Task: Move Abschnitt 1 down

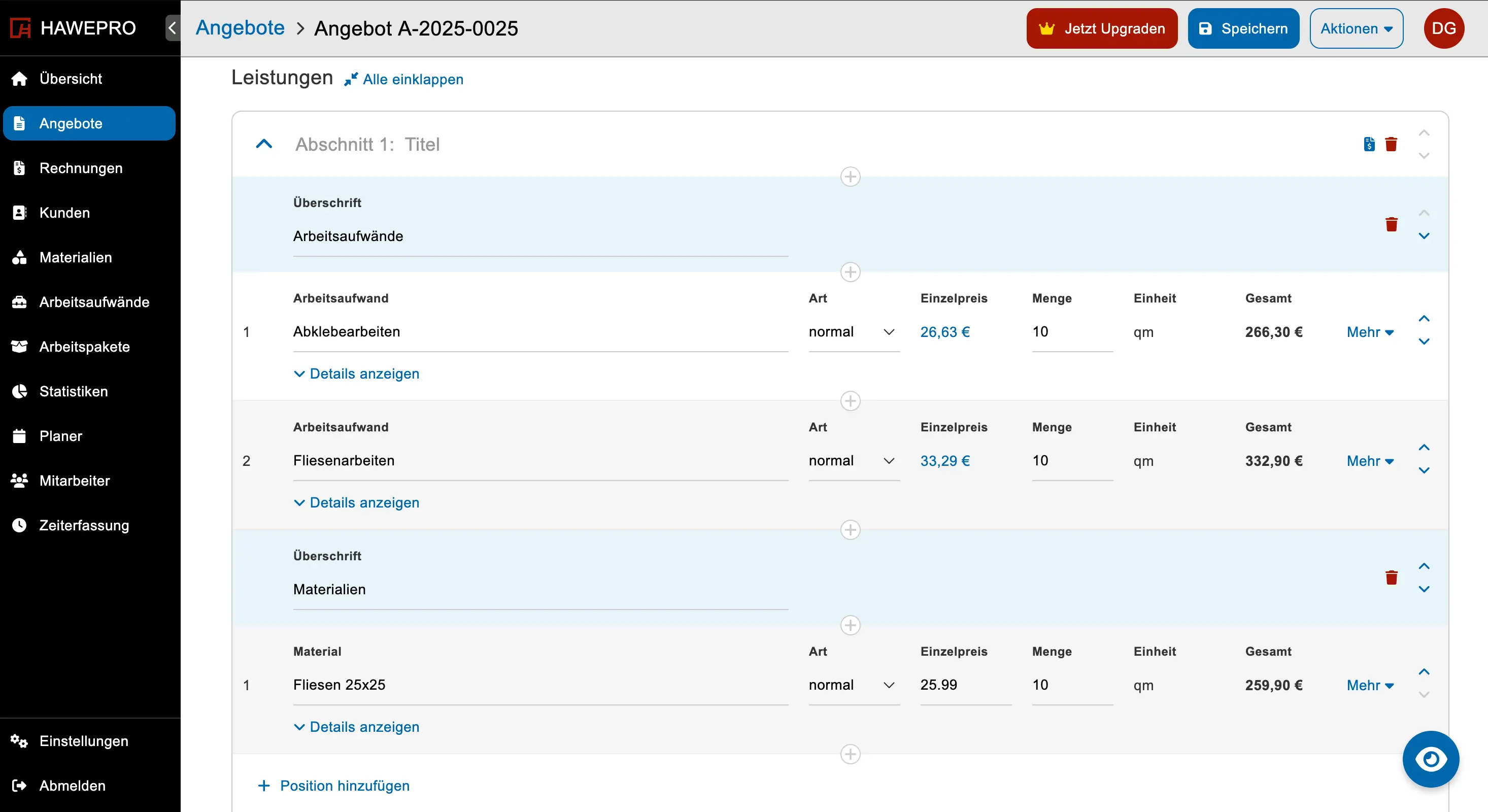Action: (1424, 155)
